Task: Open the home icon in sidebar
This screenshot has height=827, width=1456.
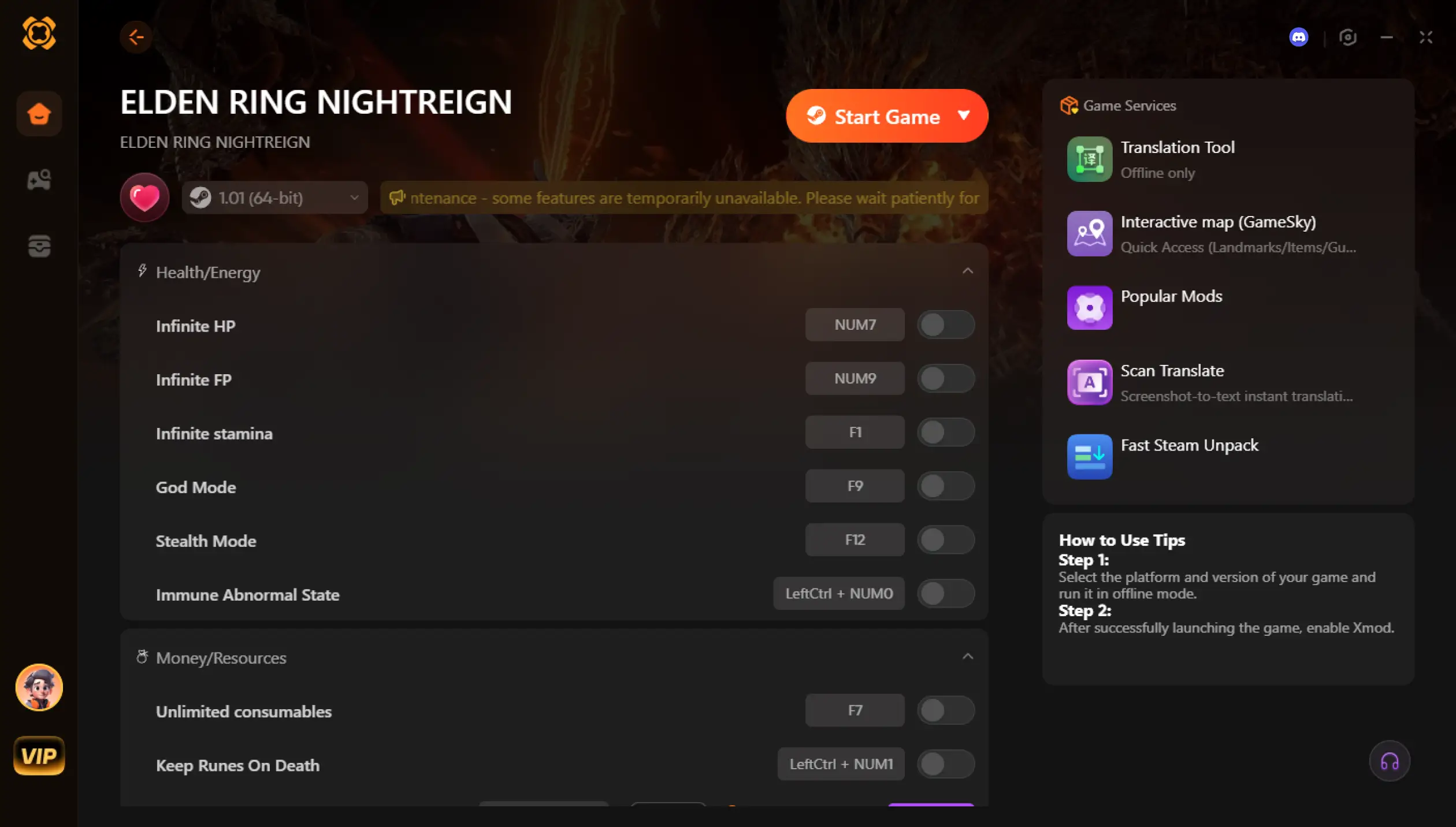Action: coord(39,113)
